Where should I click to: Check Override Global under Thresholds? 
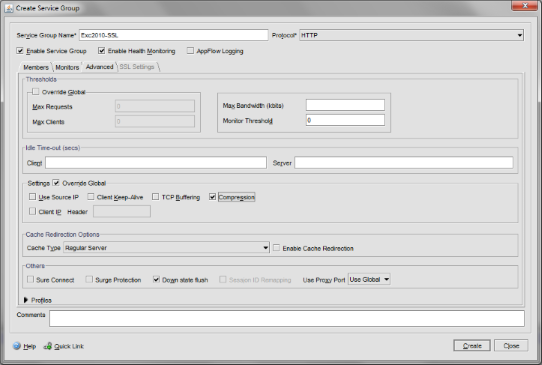[x=36, y=92]
